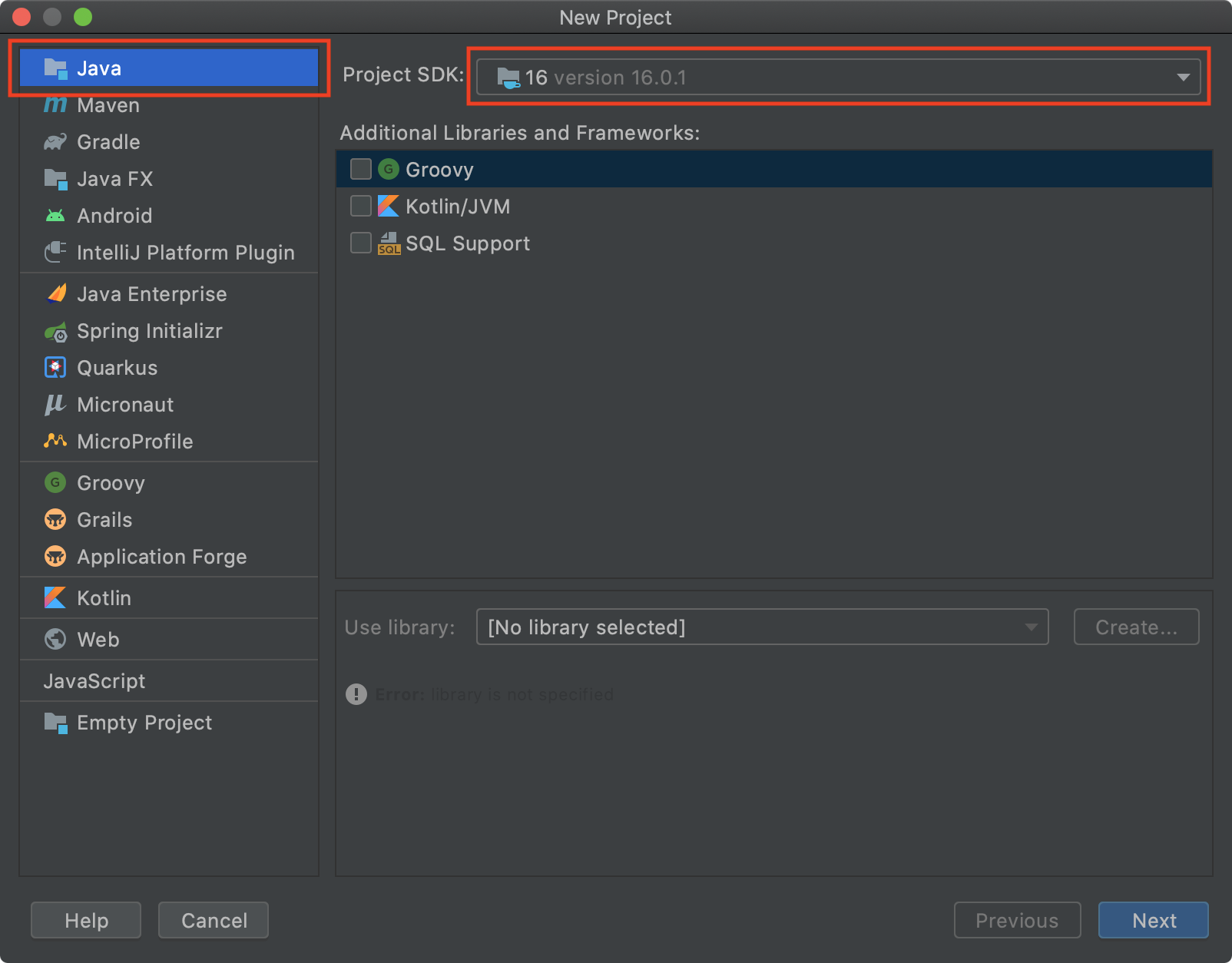This screenshot has width=1232, height=963.
Task: Select IntelliJ Platform Plugin entry
Action: pyautogui.click(x=169, y=253)
